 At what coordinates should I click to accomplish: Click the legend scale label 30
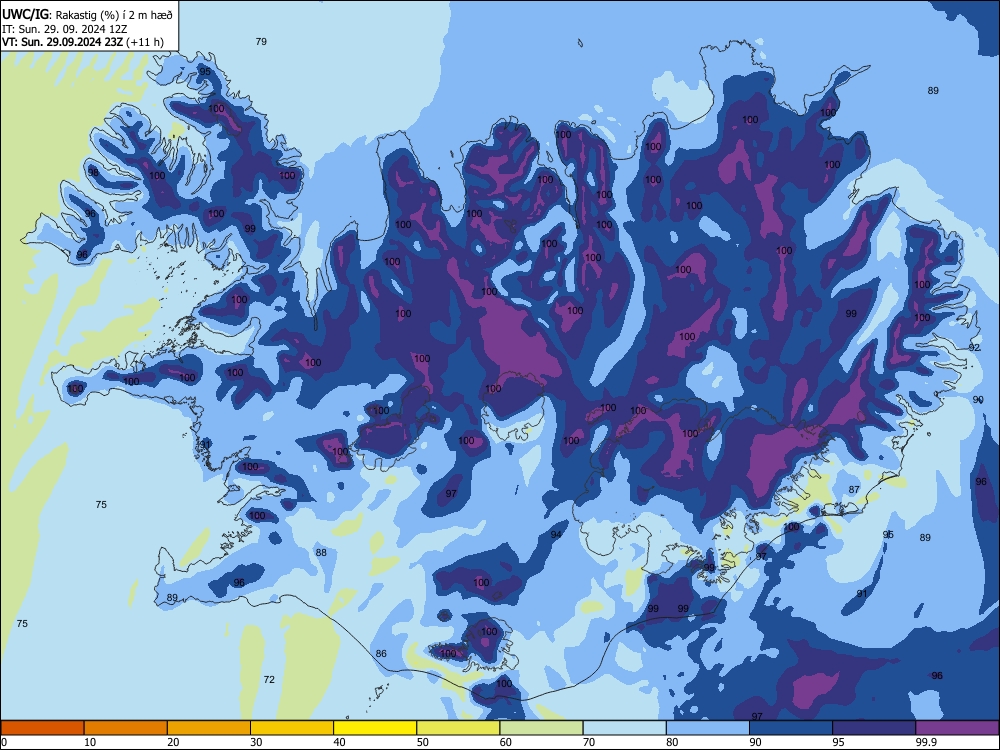[x=256, y=742]
